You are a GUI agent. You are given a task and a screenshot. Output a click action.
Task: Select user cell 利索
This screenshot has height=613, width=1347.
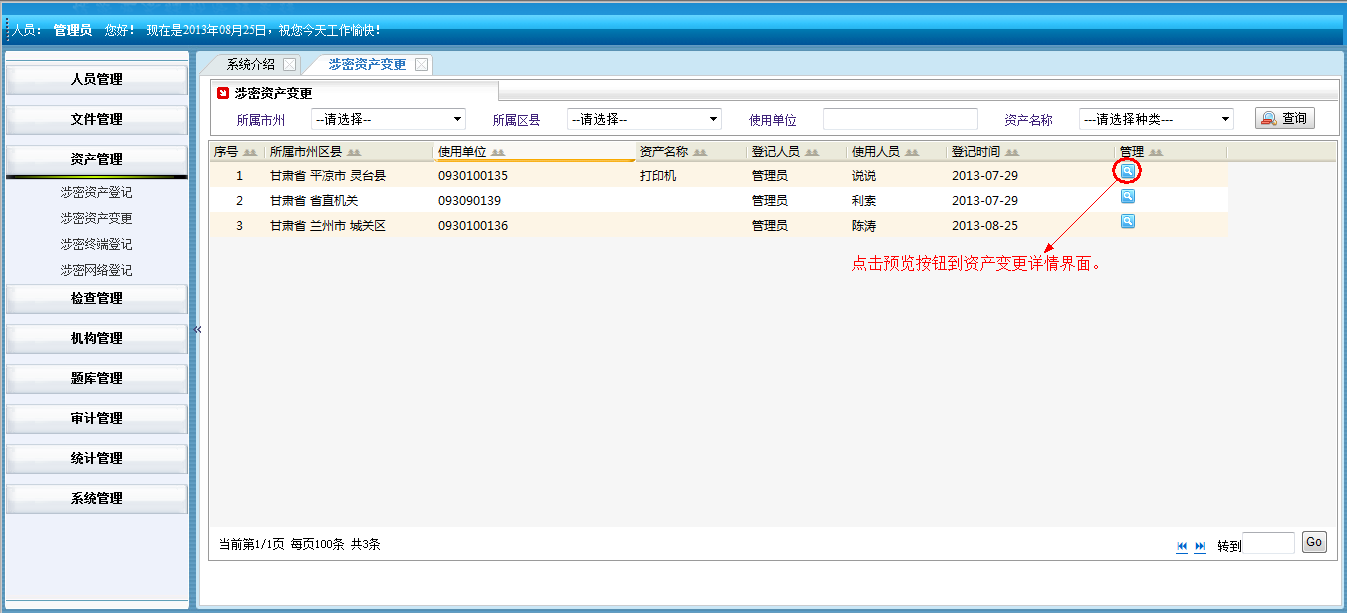click(x=864, y=201)
